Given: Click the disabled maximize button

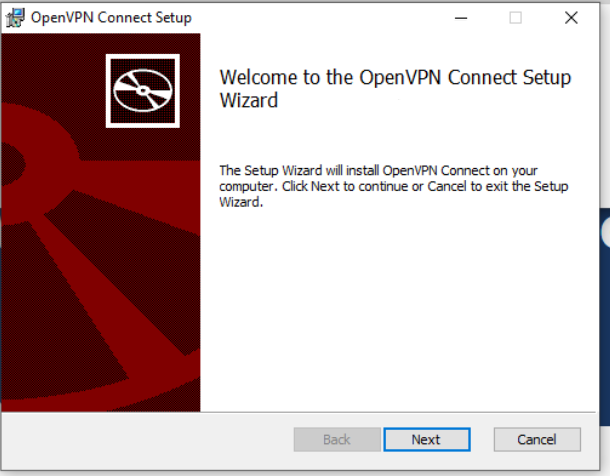Looking at the screenshot, I should pos(515,18).
